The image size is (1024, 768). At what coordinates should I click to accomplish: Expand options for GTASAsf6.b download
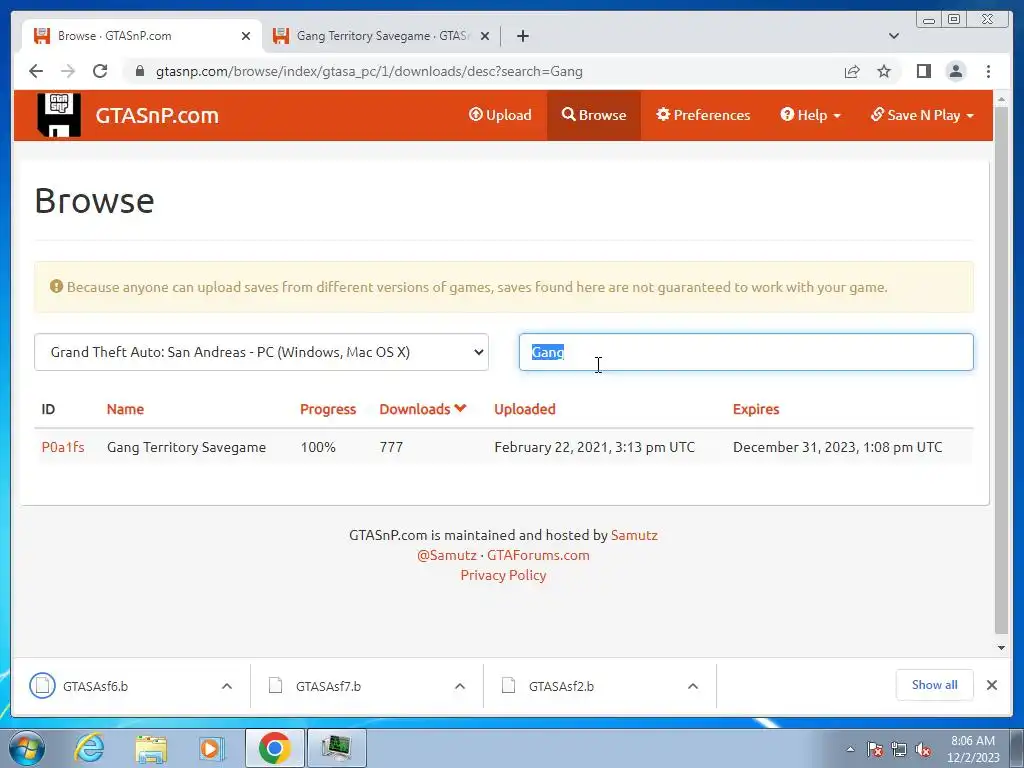click(x=227, y=686)
